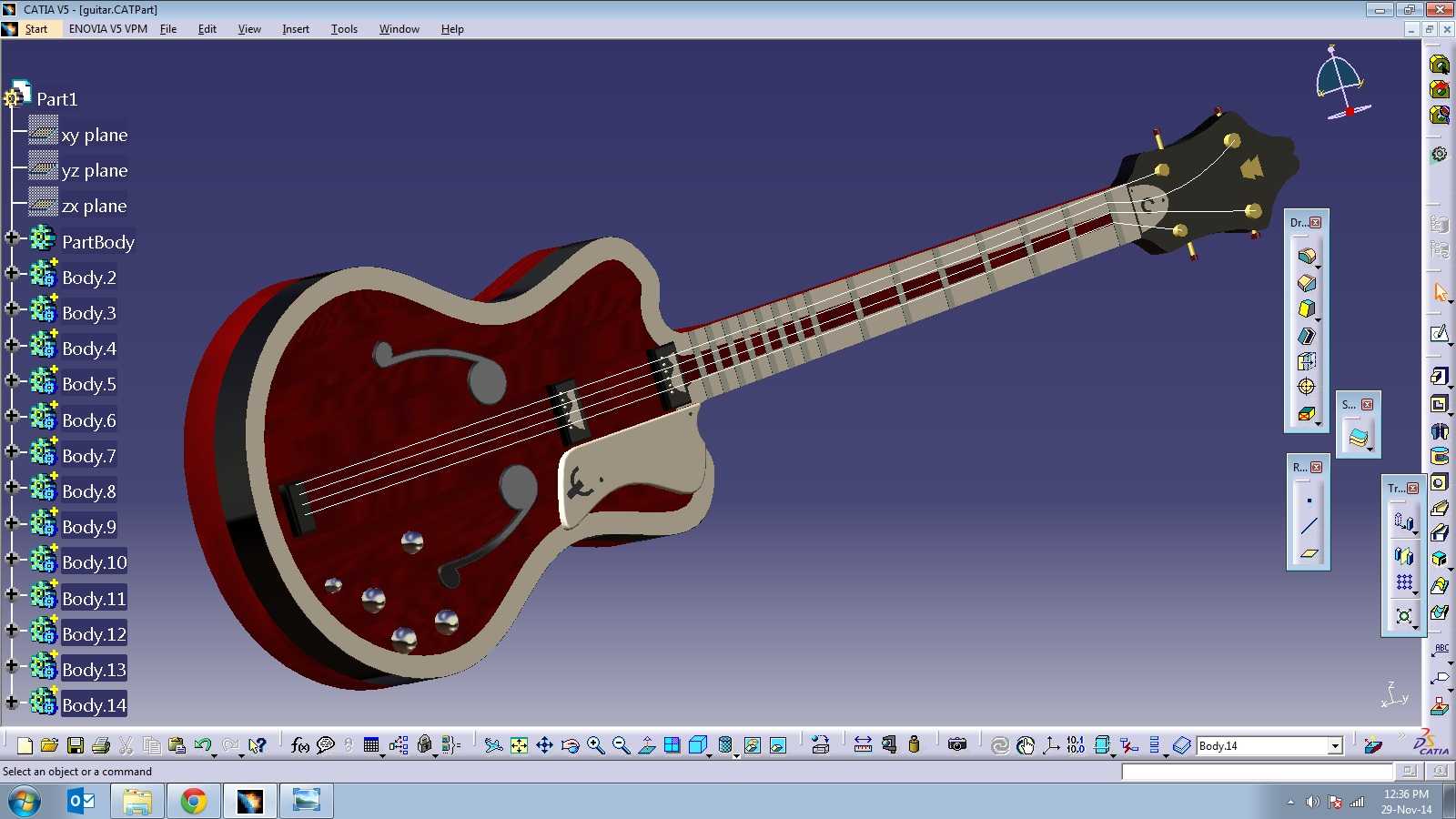Viewport: 1456px width, 819px height.
Task: Select the Pan tool icon
Action: pos(544,745)
